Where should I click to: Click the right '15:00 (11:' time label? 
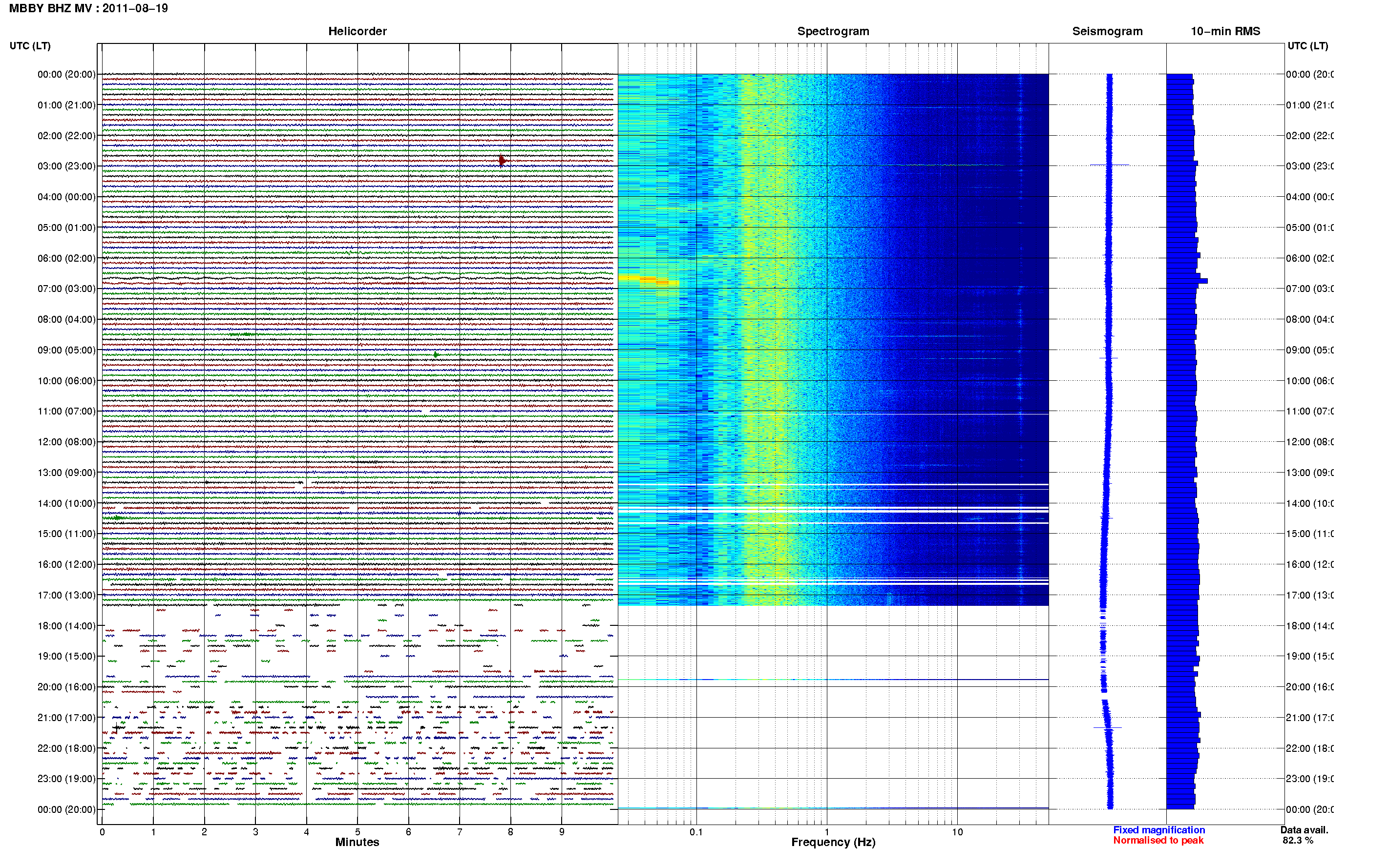pos(1309,534)
